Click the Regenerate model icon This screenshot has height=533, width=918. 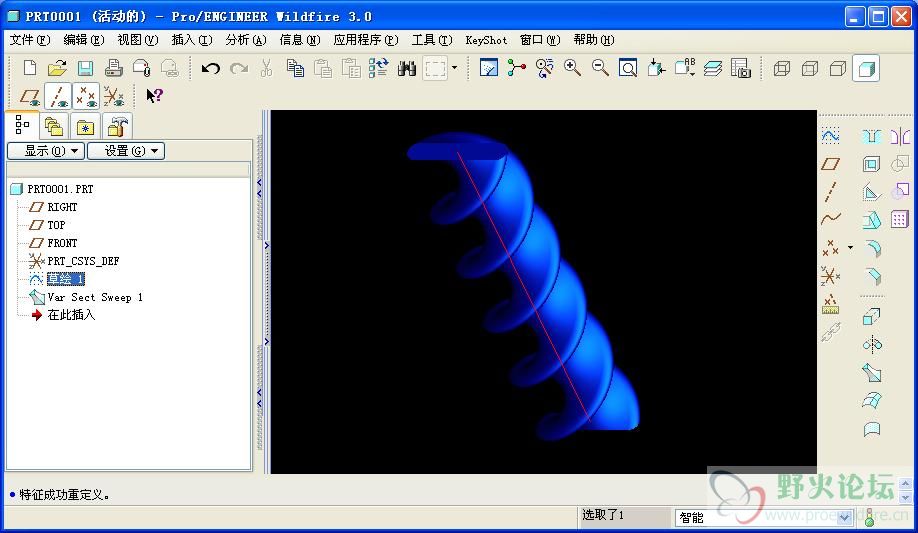(379, 69)
